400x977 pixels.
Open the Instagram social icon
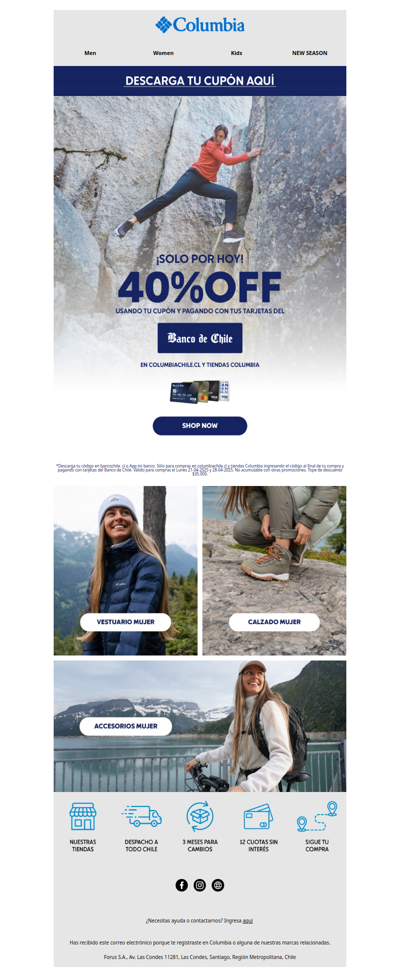[x=199, y=885]
